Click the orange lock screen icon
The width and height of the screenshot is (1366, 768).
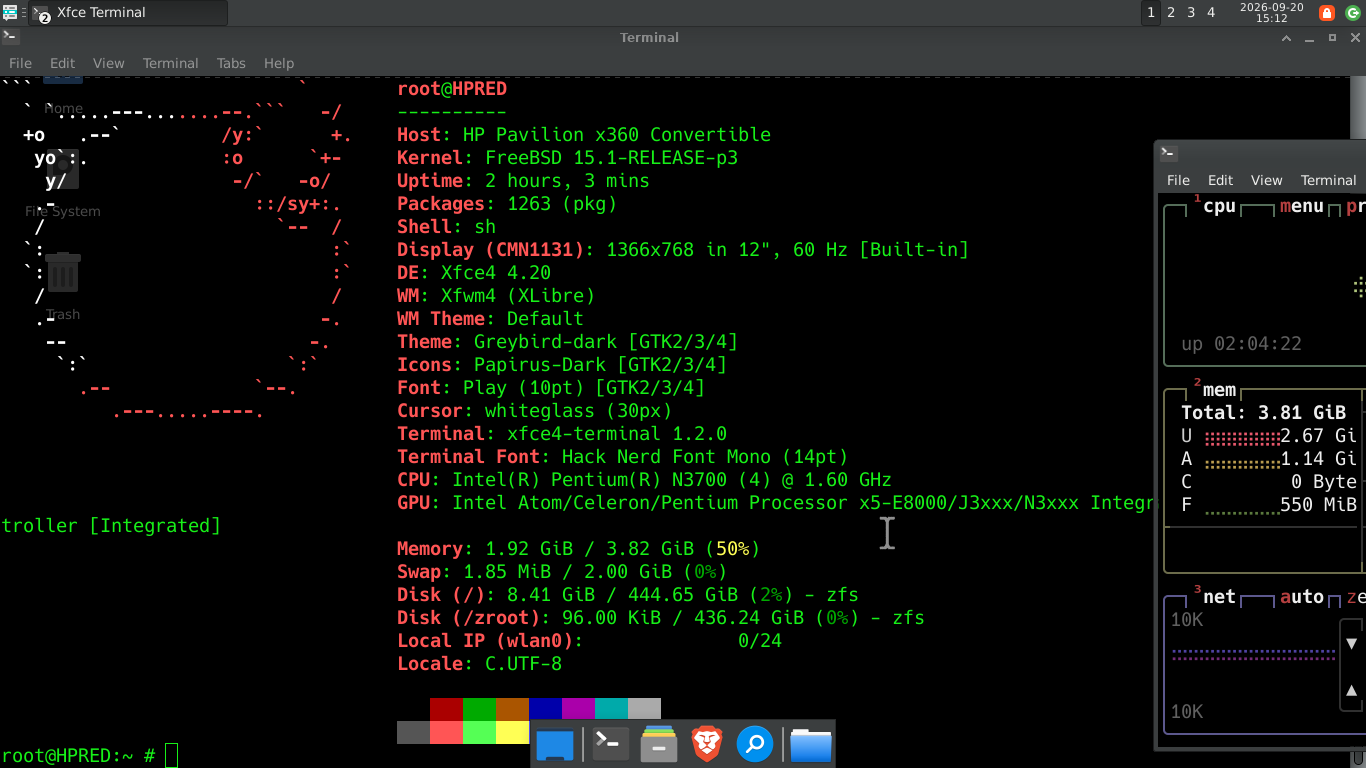[x=1327, y=13]
